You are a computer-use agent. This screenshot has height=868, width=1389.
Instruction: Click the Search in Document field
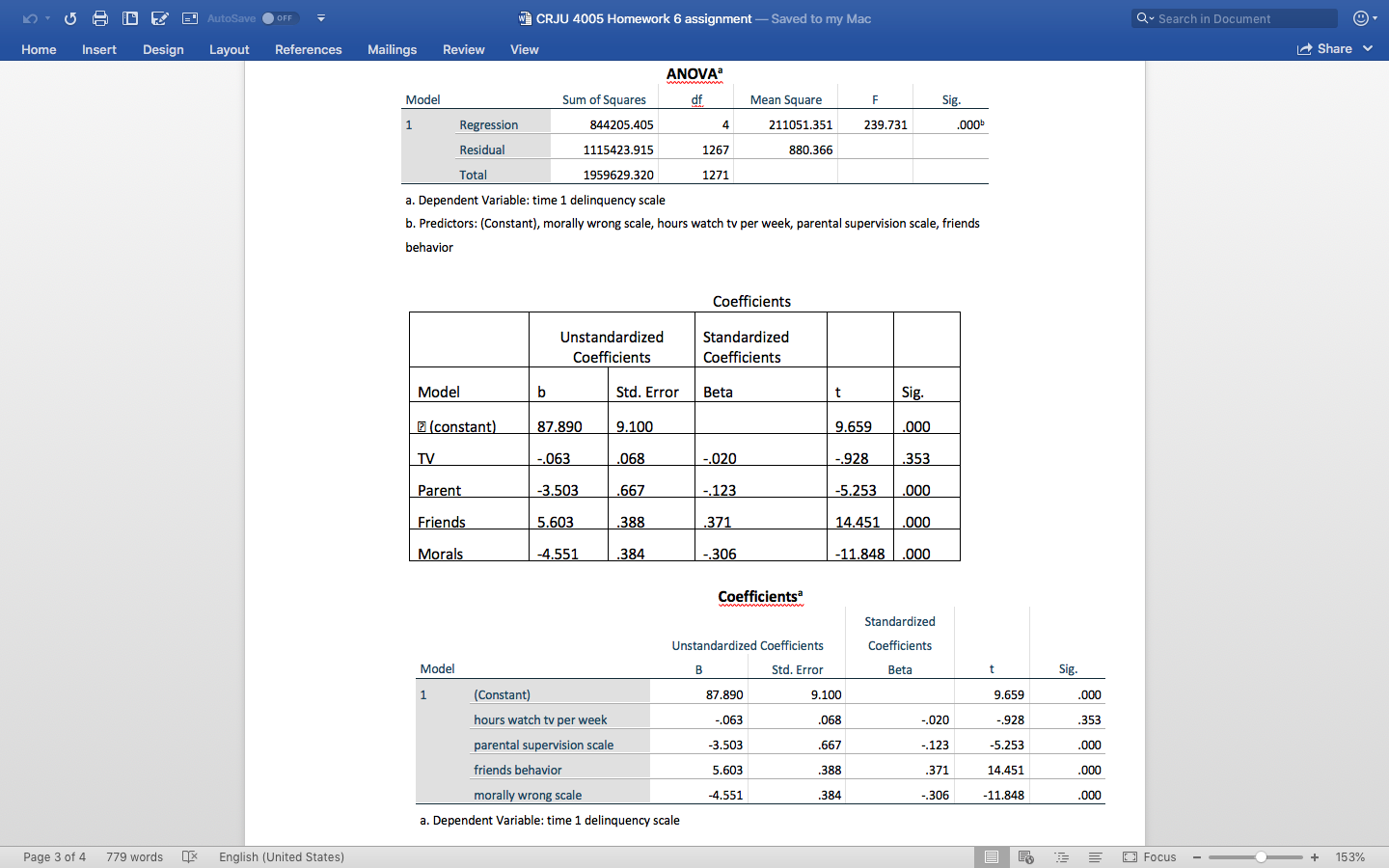1235,18
